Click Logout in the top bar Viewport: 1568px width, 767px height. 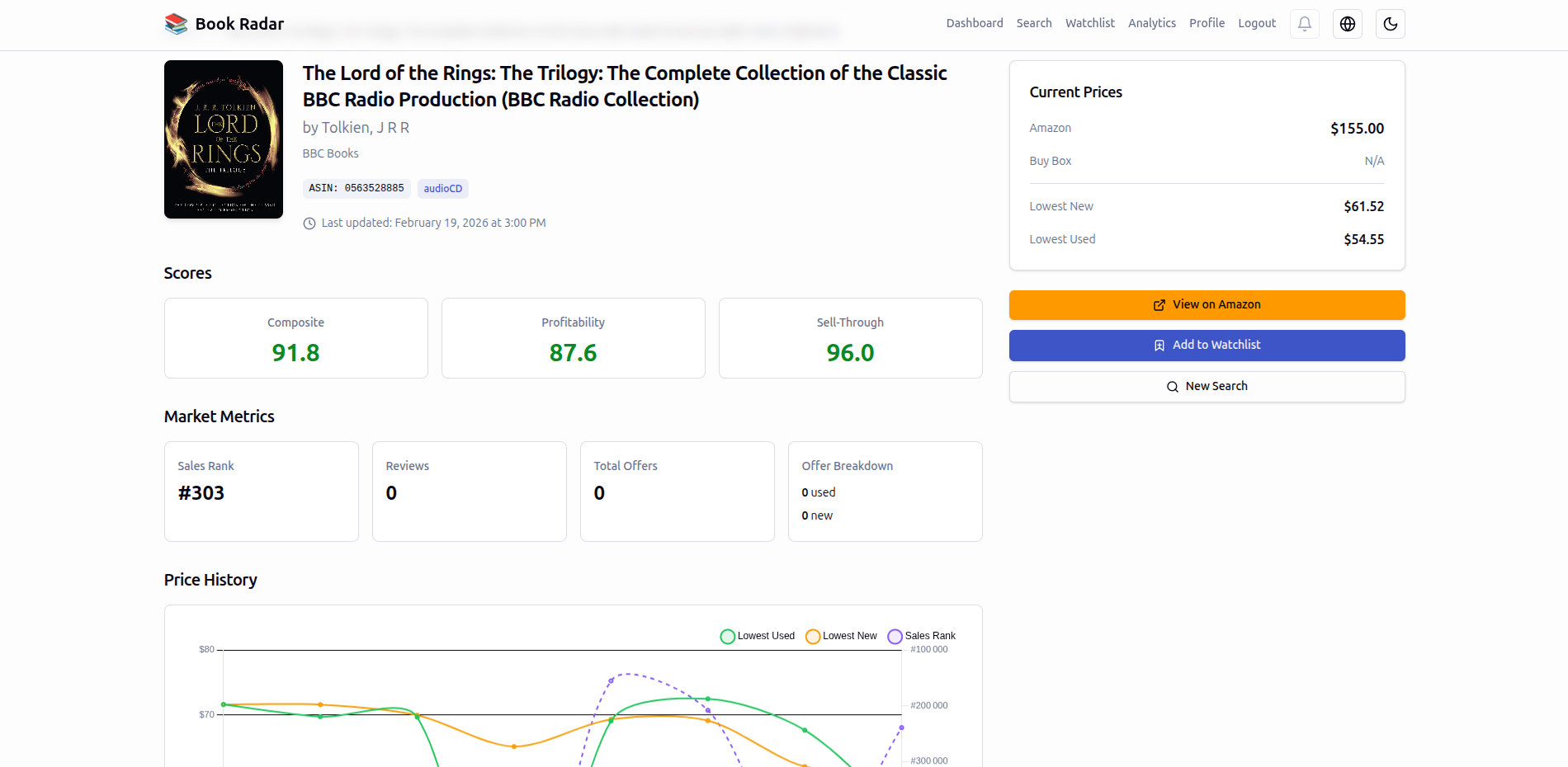[x=1256, y=23]
